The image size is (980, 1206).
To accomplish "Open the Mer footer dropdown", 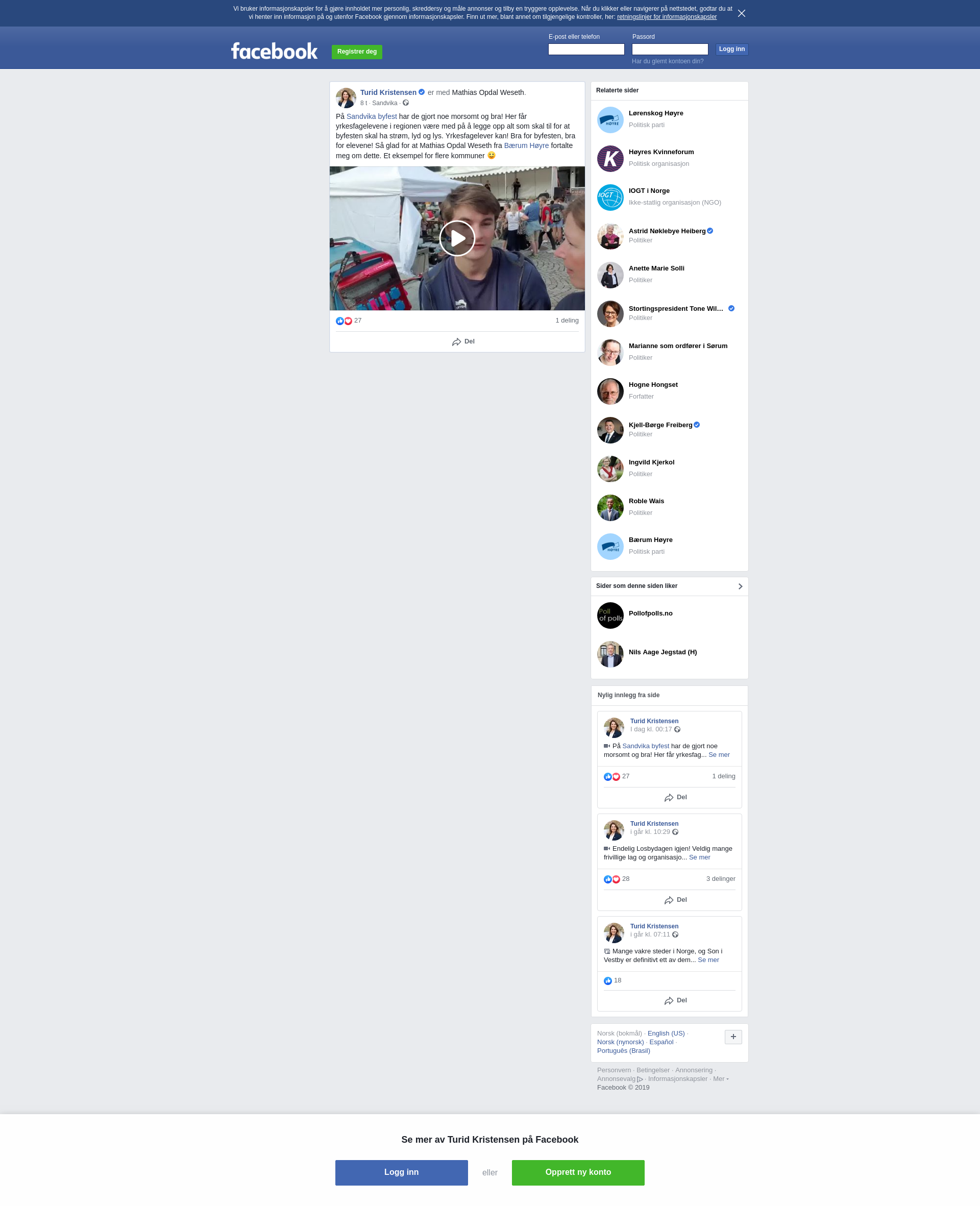I will click(721, 1078).
